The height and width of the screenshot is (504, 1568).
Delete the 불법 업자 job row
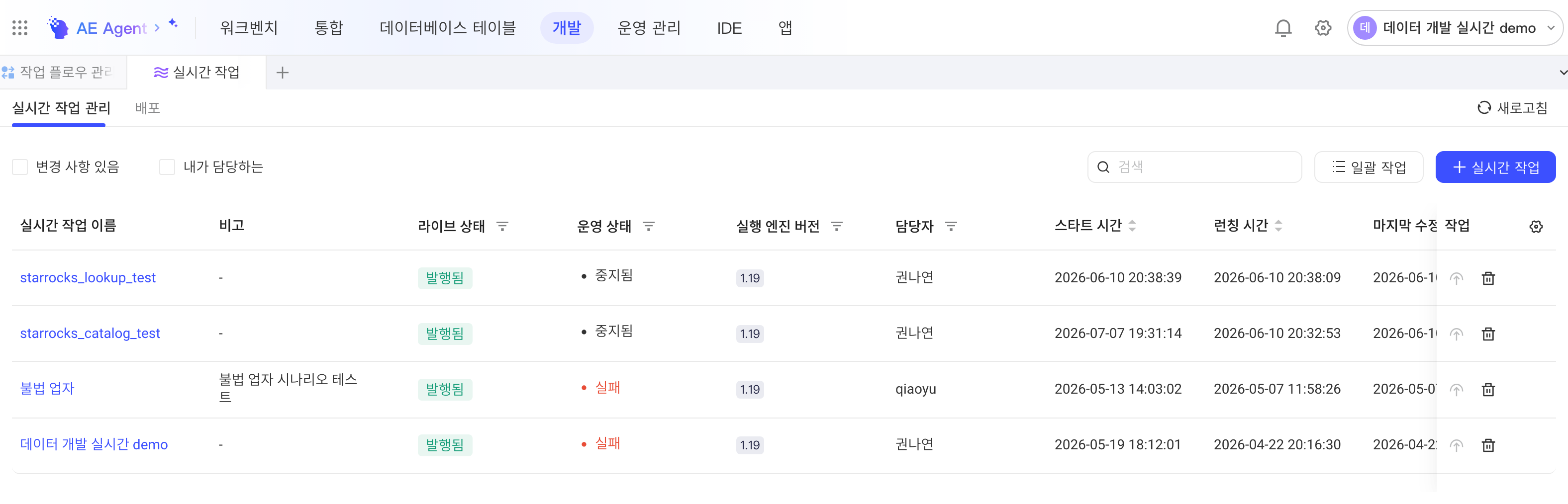(x=1487, y=390)
